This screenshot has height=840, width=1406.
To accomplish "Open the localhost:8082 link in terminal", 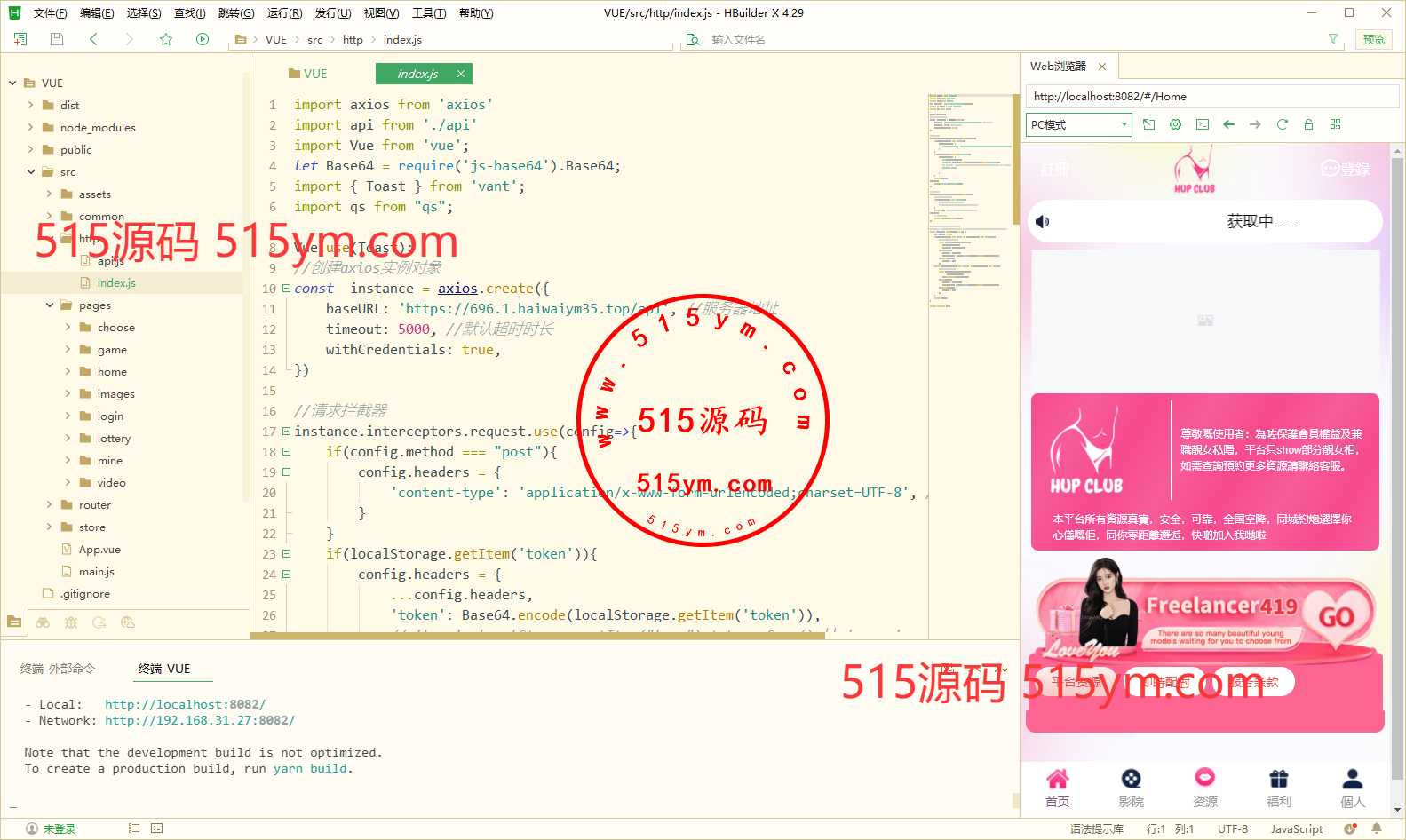I will pyautogui.click(x=185, y=704).
